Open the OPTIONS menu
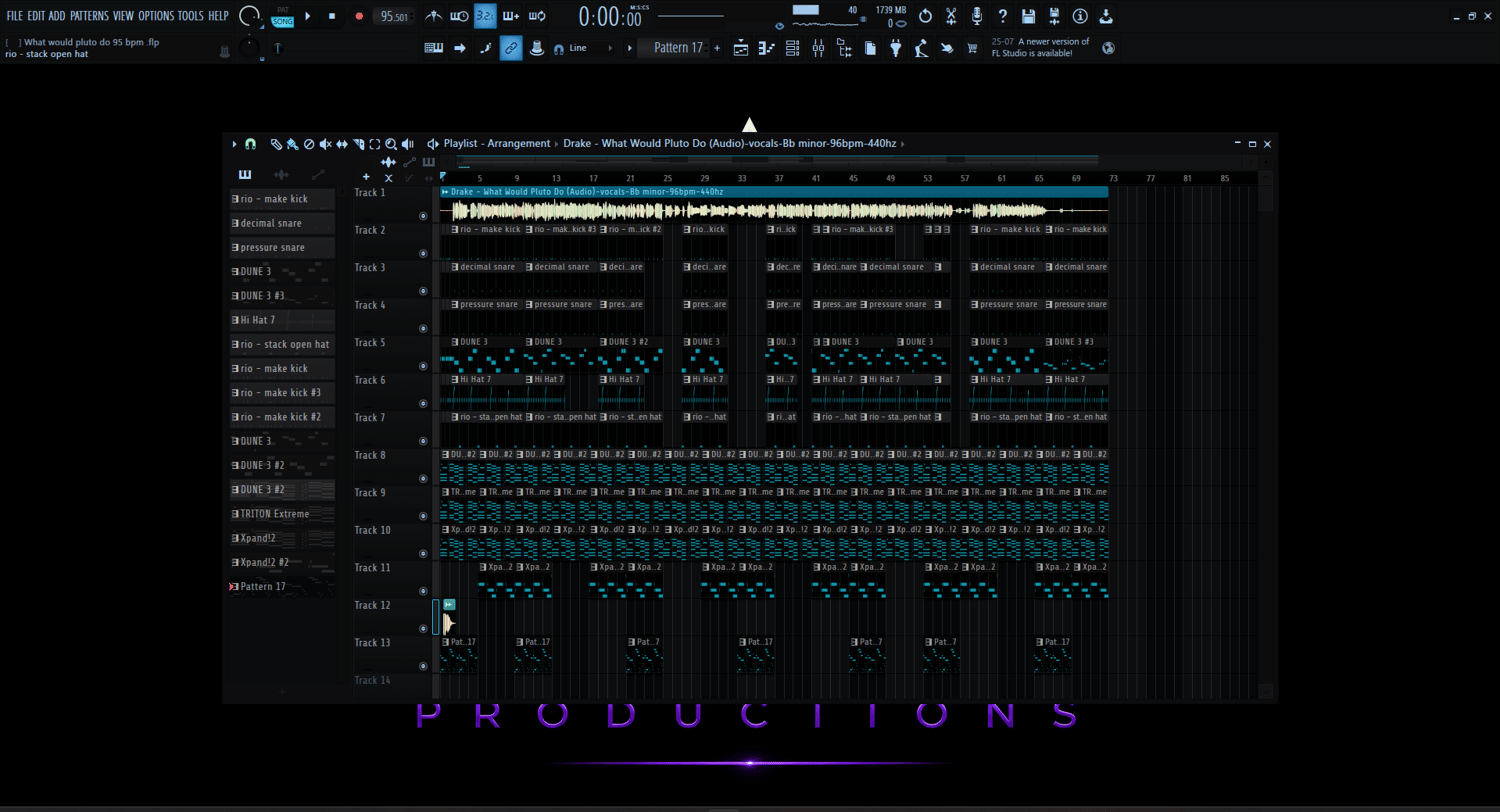 click(156, 16)
